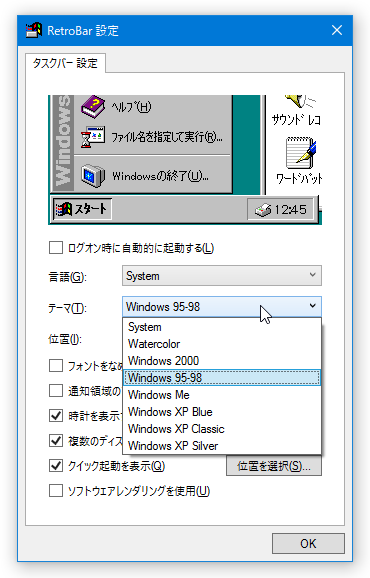The image size is (370, 578).
Task: Click the taskbar preview image
Action: pos(185,160)
